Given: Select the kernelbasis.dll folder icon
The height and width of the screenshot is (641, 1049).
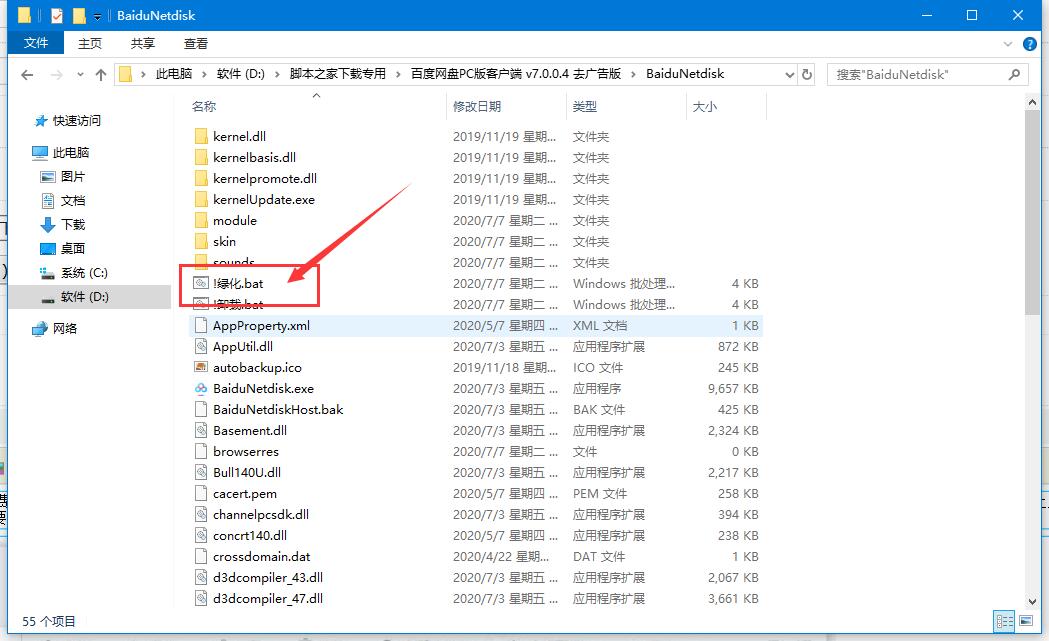Looking at the screenshot, I should pos(201,157).
